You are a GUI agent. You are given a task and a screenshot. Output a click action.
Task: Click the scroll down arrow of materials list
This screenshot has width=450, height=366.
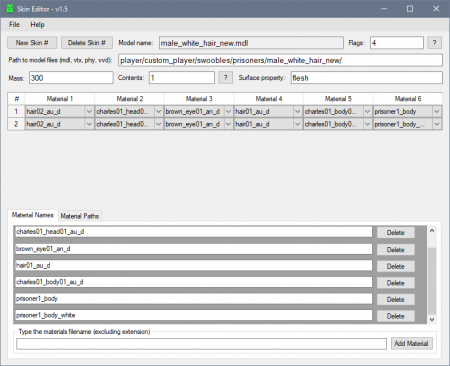[x=432, y=319]
